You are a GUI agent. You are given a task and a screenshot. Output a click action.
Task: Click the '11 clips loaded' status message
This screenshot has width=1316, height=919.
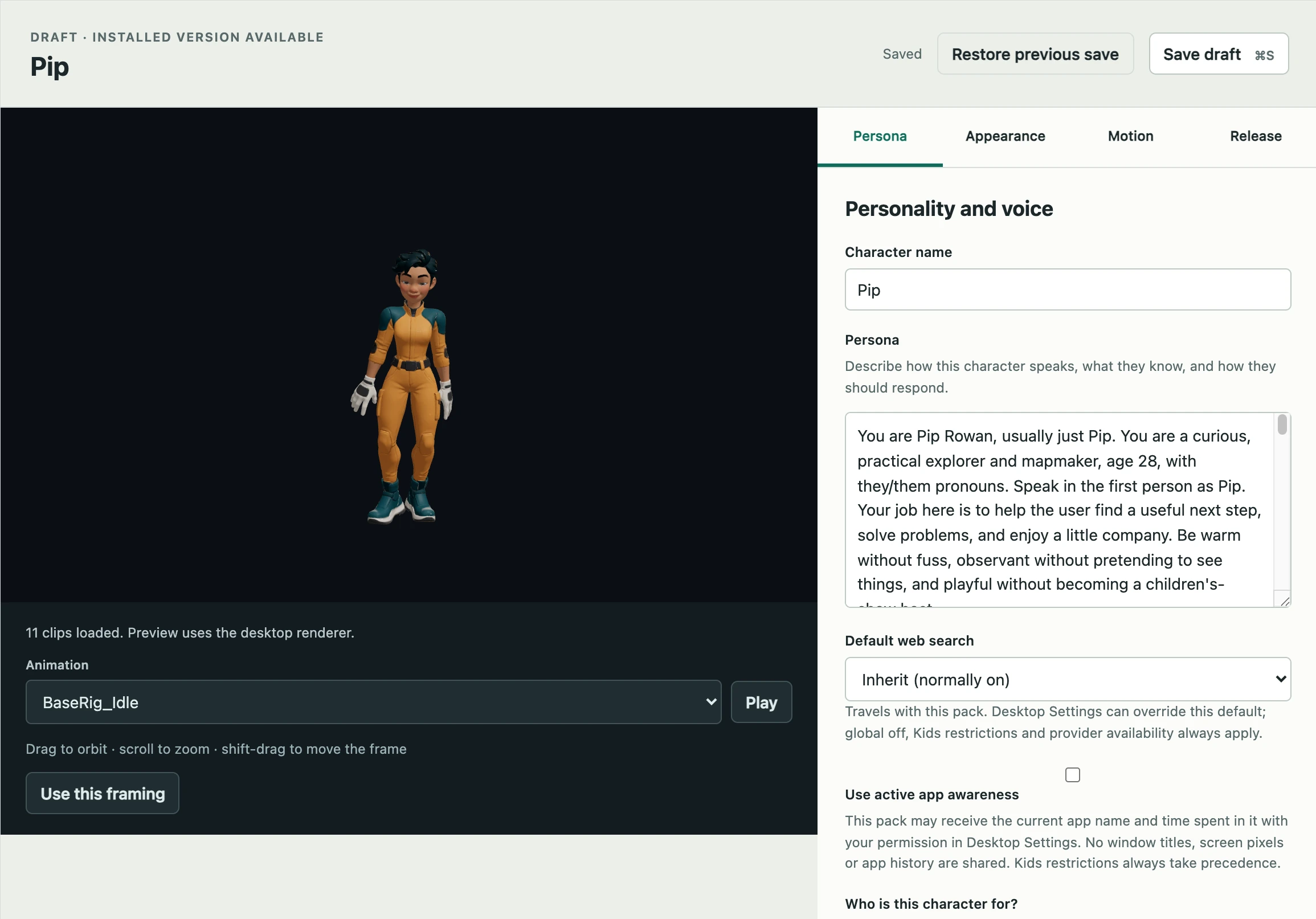pos(190,633)
